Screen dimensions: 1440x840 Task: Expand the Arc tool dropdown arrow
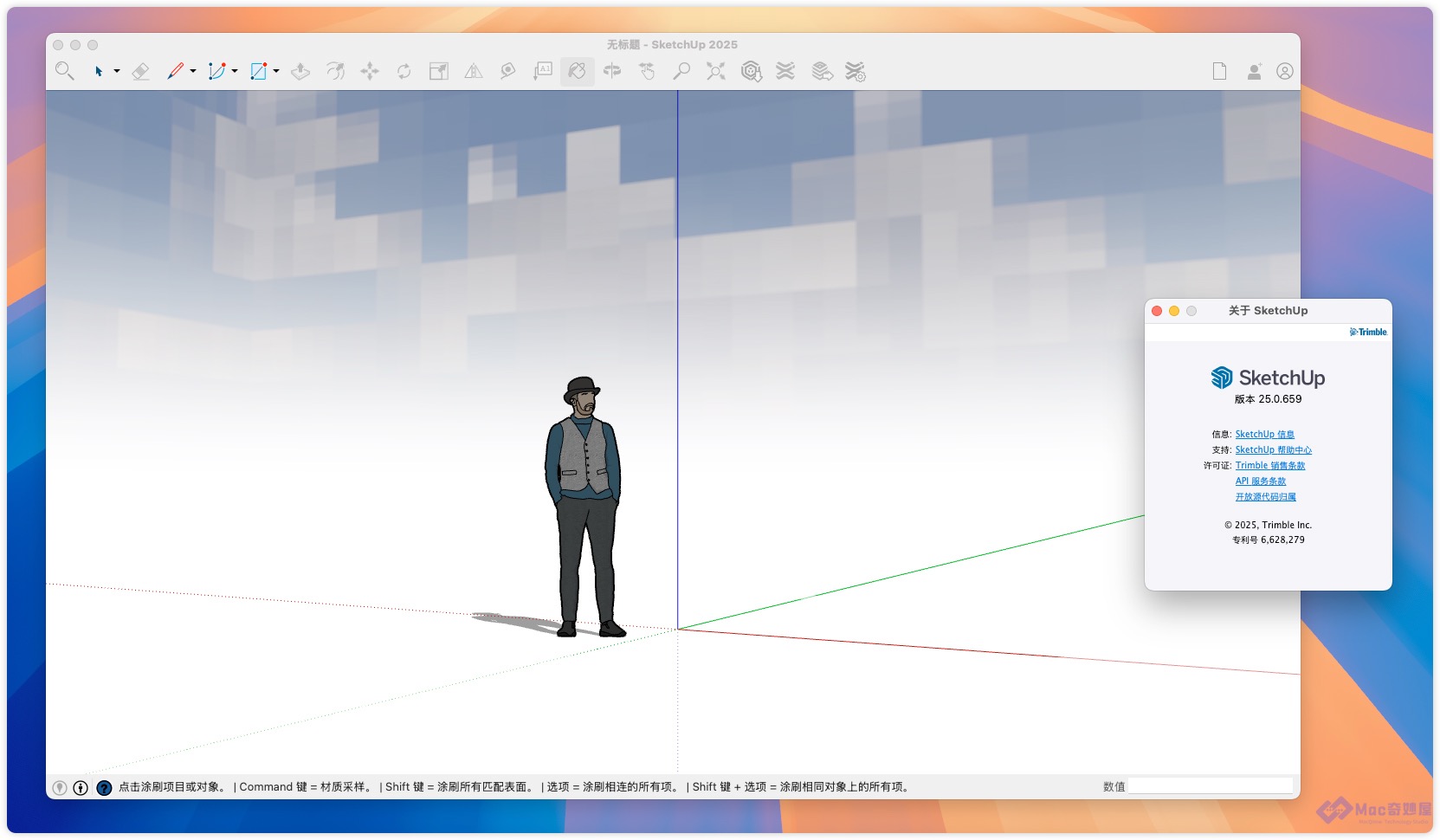235,71
